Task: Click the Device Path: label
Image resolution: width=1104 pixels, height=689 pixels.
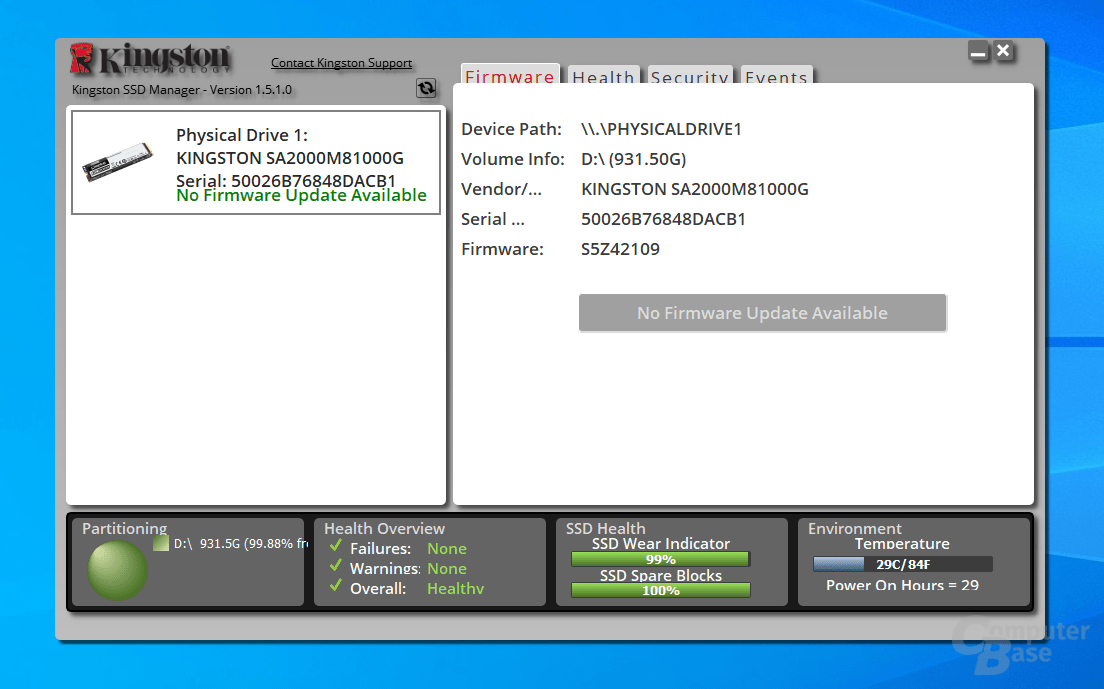Action: [x=511, y=129]
